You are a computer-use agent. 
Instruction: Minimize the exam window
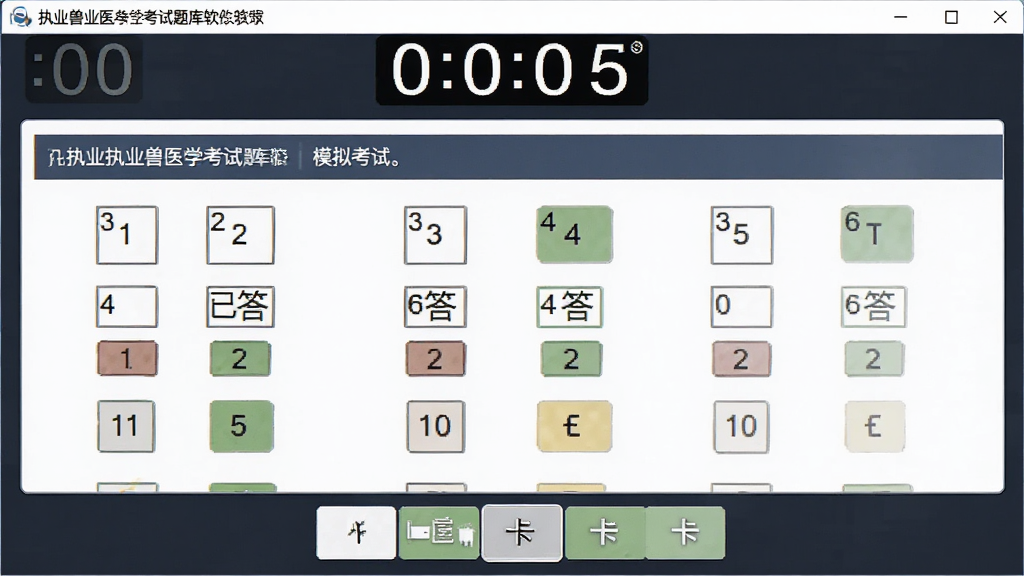pyautogui.click(x=901, y=17)
